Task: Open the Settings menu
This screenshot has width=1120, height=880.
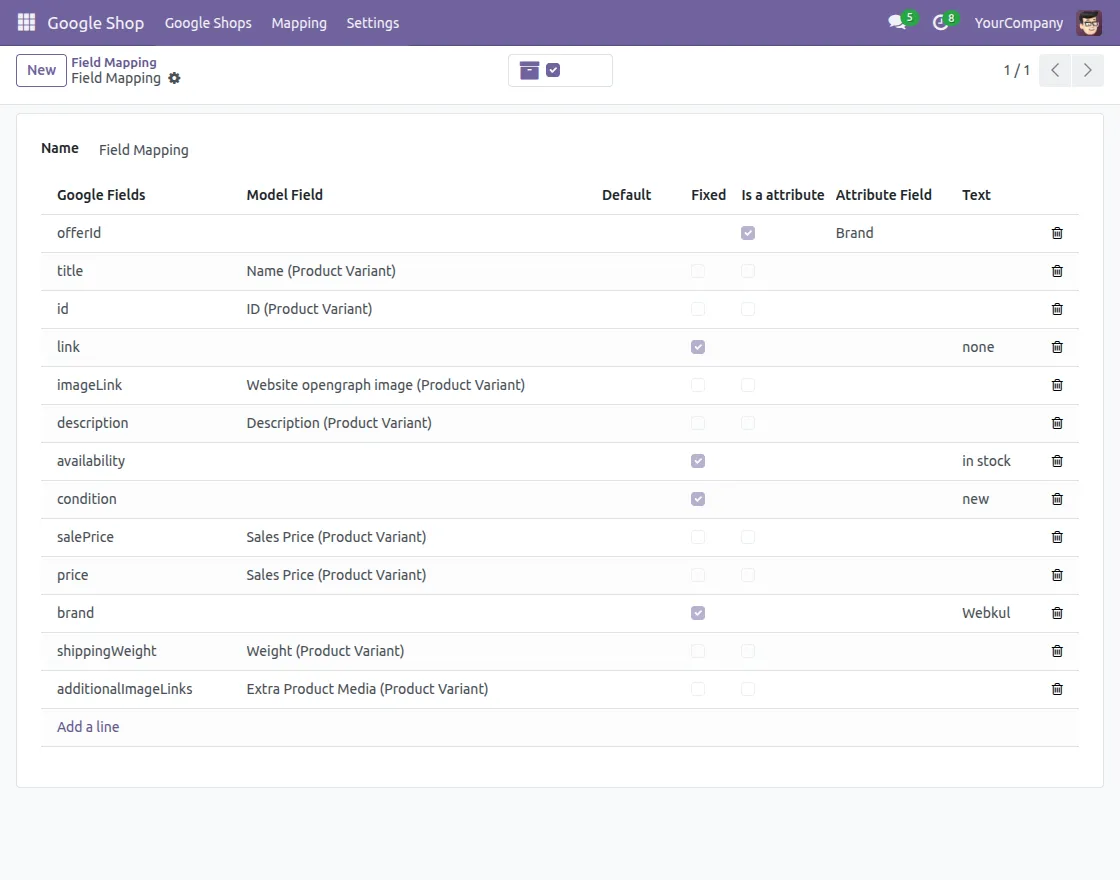Action: click(x=372, y=22)
